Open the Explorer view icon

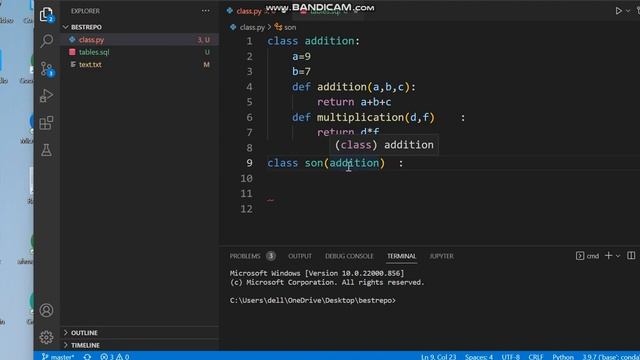pyautogui.click(x=47, y=15)
